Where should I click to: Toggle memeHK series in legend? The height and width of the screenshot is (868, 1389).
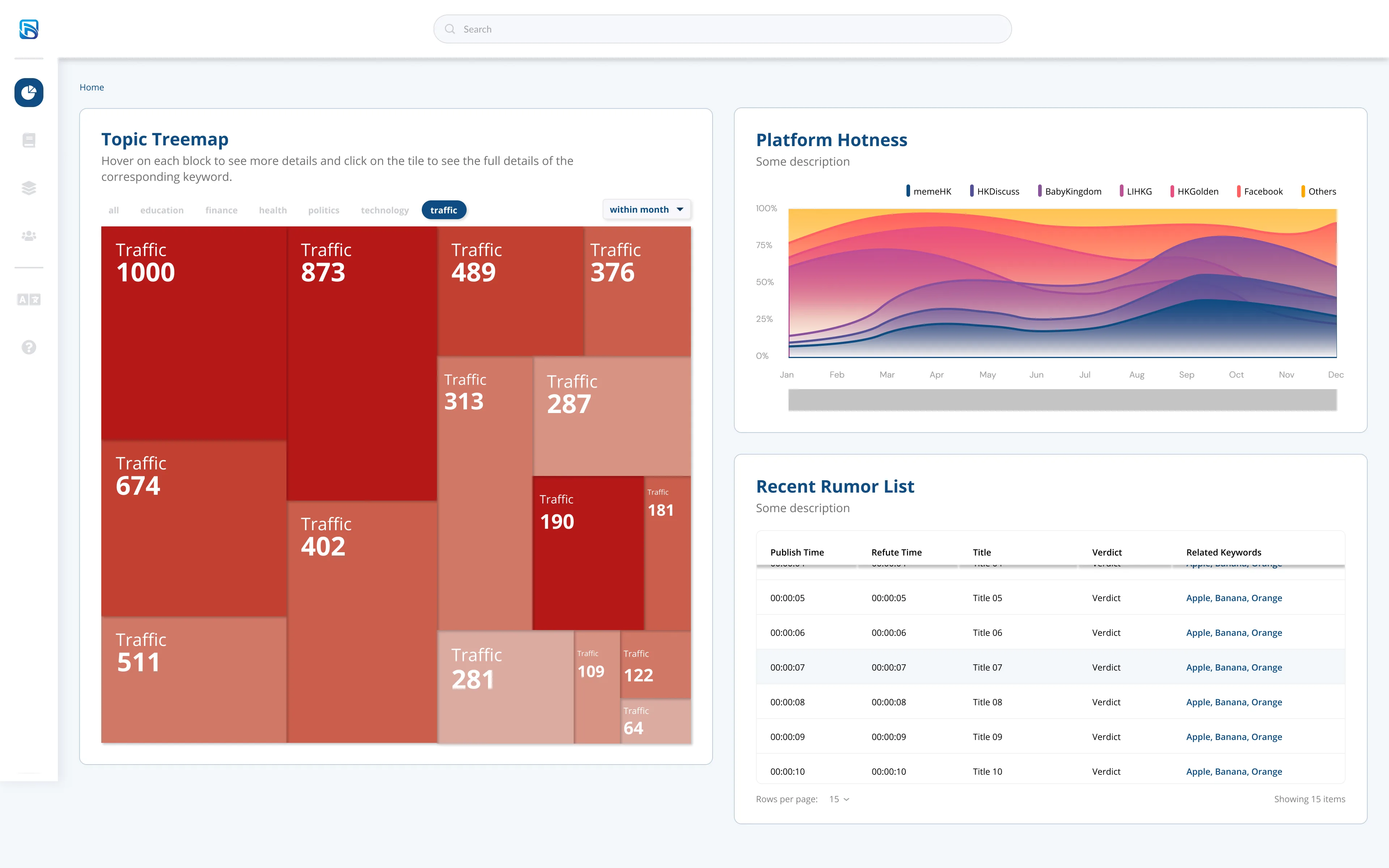click(929, 191)
